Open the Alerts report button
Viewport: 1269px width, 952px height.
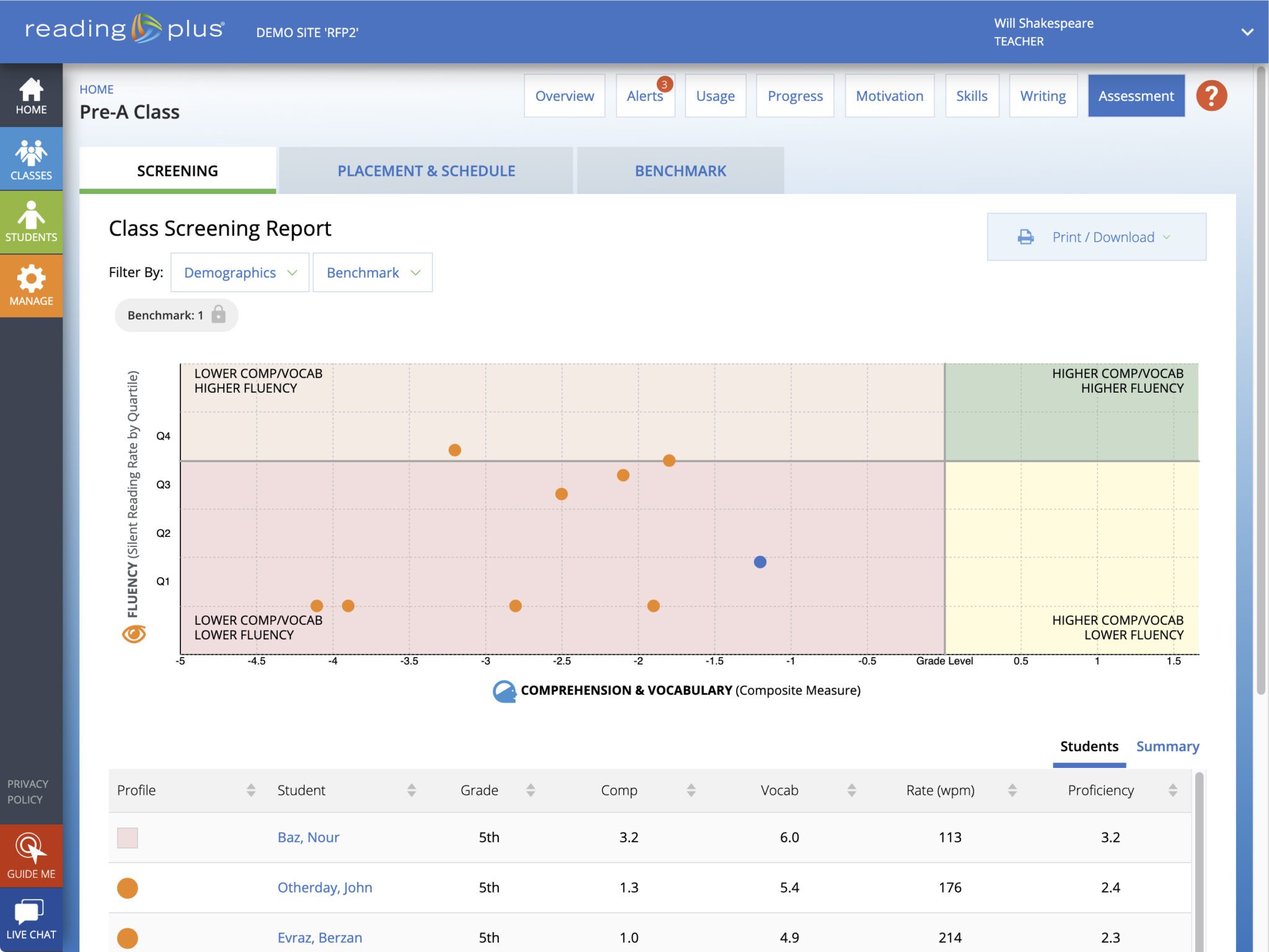644,96
